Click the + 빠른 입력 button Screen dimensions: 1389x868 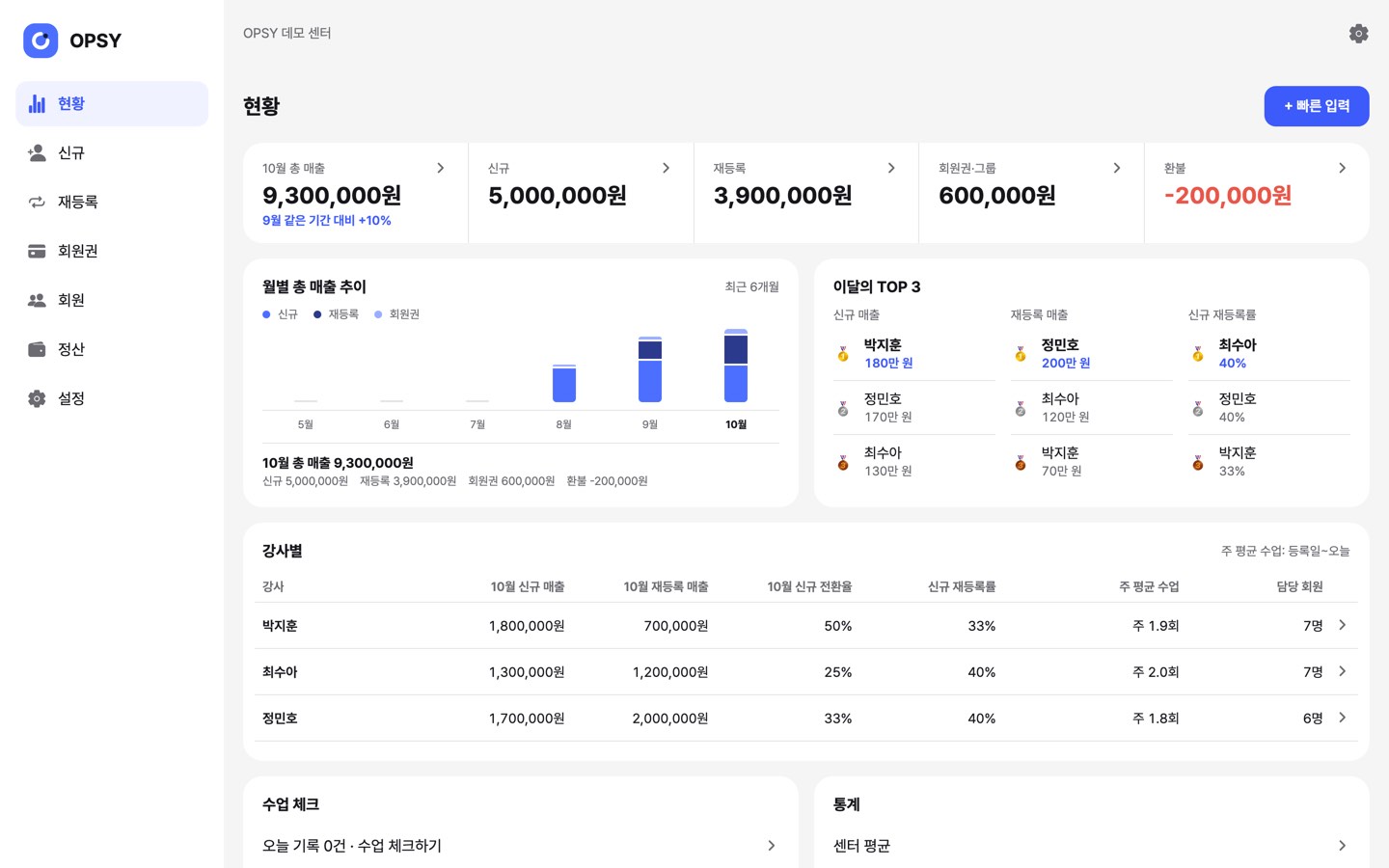(x=1317, y=106)
